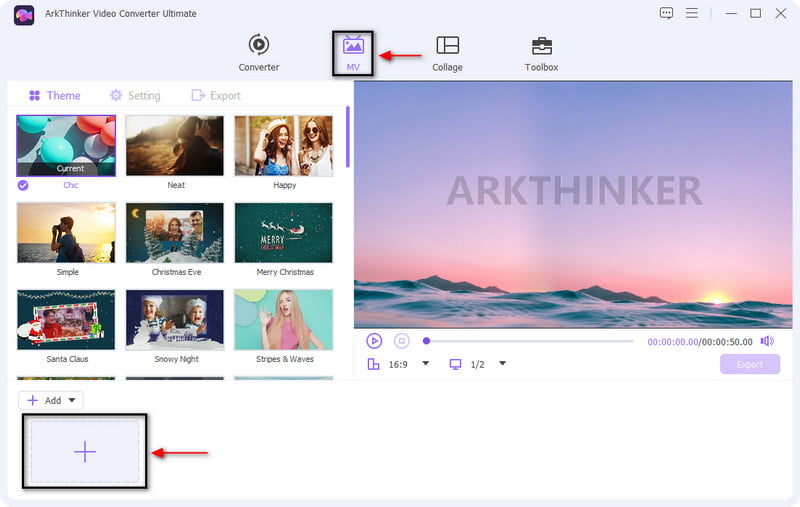The height and width of the screenshot is (507, 800).
Task: Click the plus area to add media
Action: click(x=85, y=451)
